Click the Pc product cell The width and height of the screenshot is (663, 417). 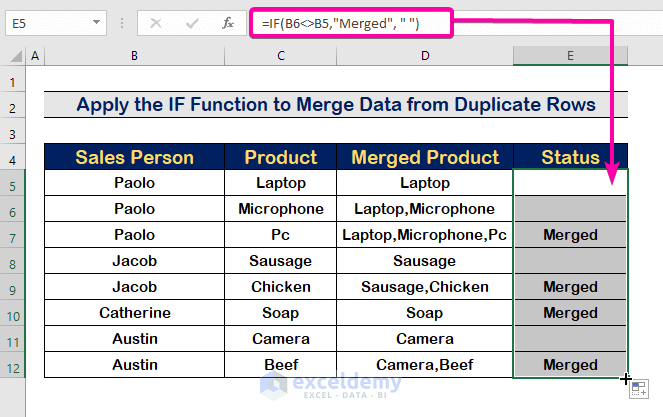point(281,235)
